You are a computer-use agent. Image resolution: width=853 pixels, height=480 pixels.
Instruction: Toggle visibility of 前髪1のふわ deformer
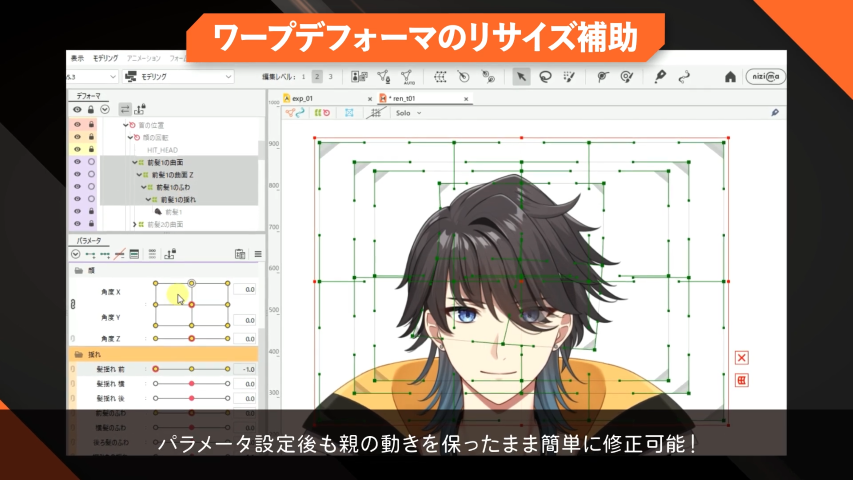pos(77,187)
